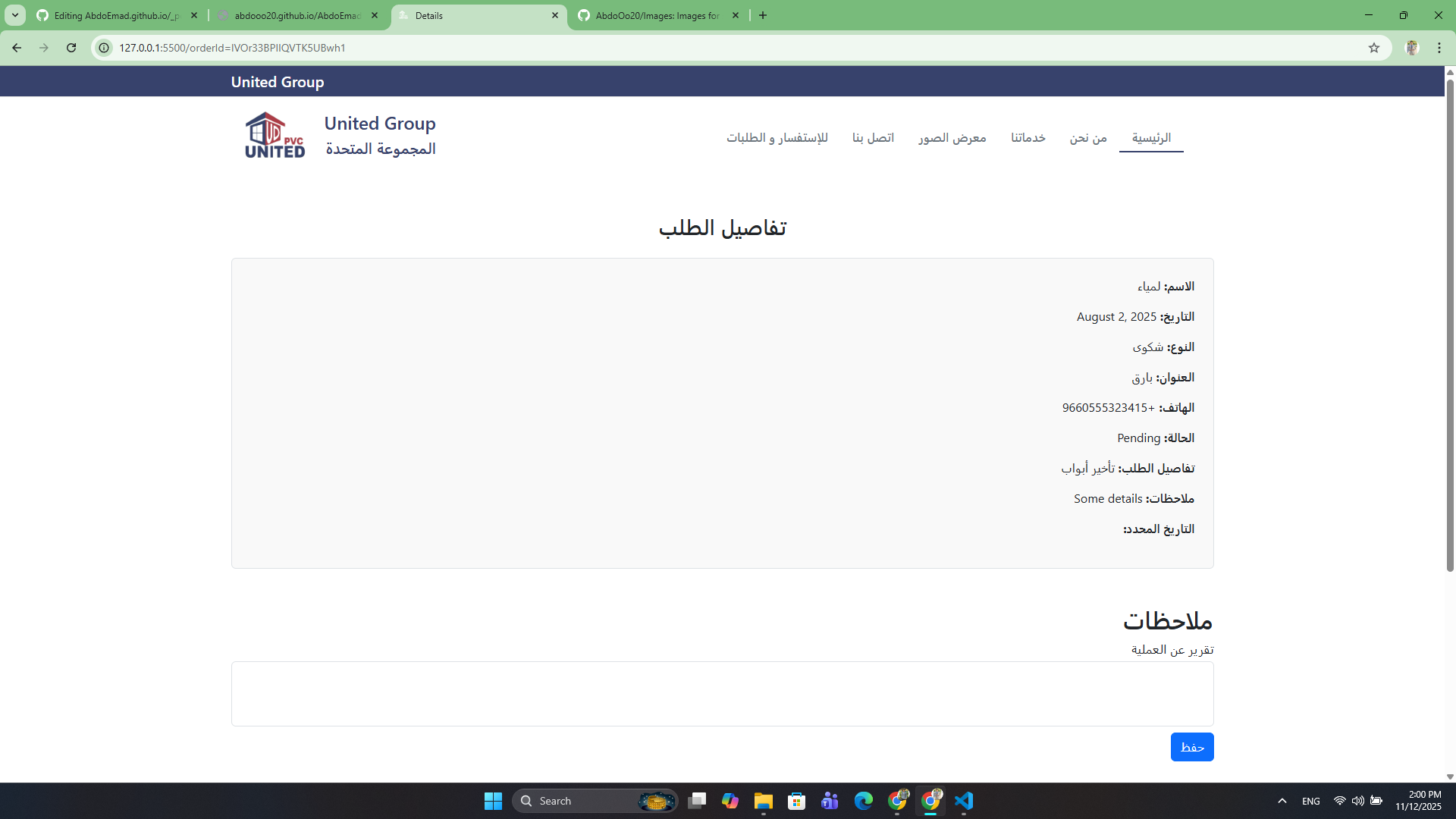
Task: Switch input language via ENG indicator
Action: tap(1311, 800)
